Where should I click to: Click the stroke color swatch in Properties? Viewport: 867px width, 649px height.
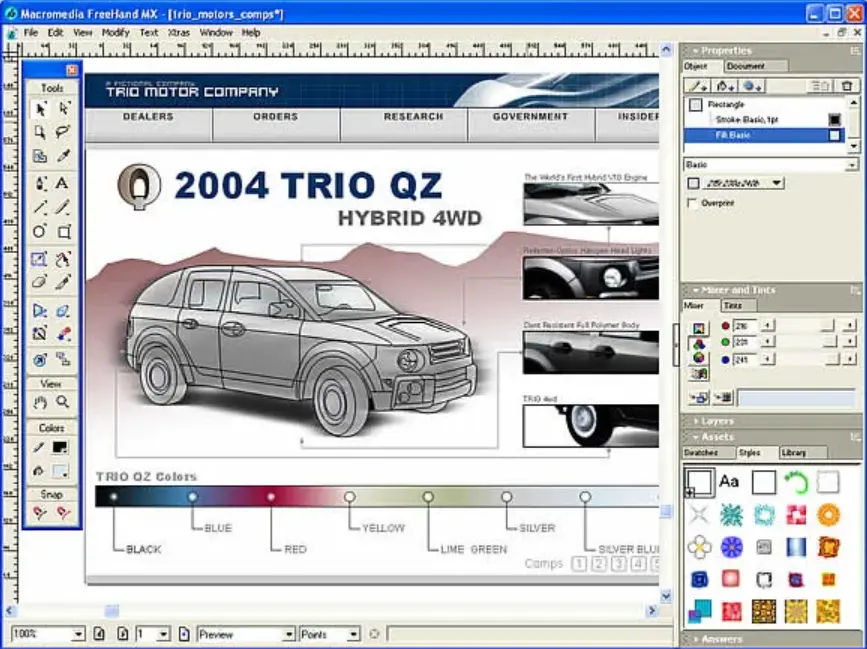837,118
